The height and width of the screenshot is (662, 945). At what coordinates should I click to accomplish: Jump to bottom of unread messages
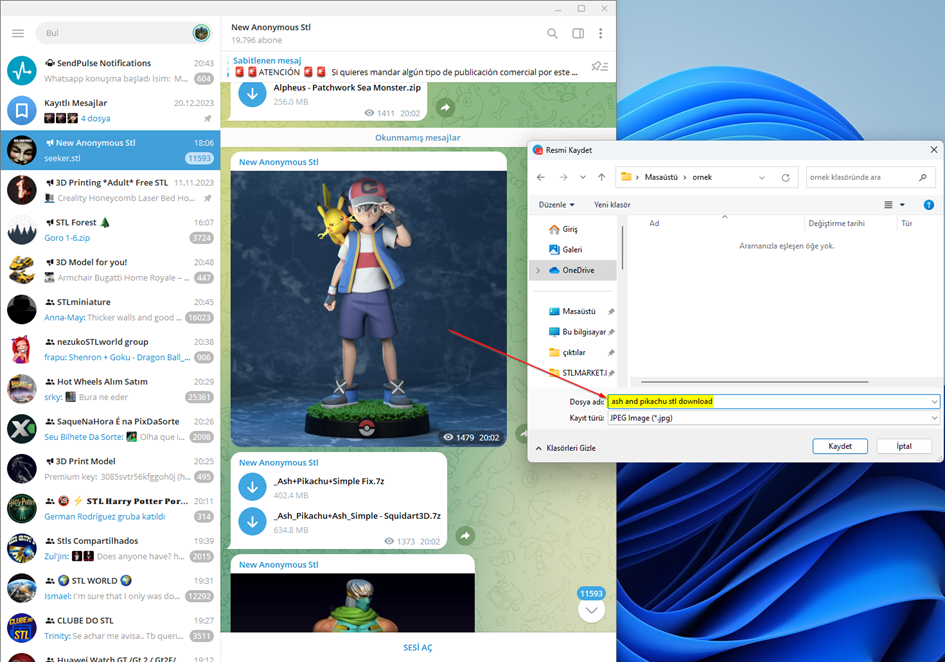(591, 610)
